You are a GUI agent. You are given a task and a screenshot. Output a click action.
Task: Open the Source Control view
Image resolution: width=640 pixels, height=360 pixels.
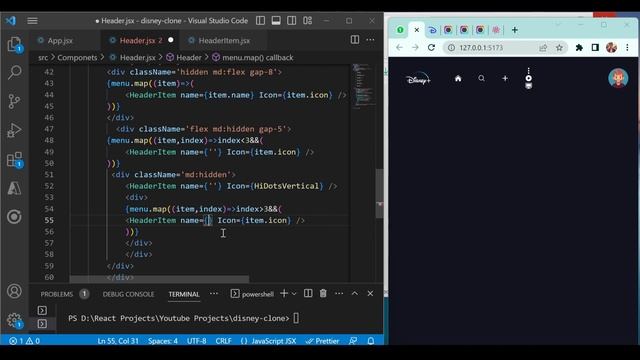pyautogui.click(x=14, y=101)
